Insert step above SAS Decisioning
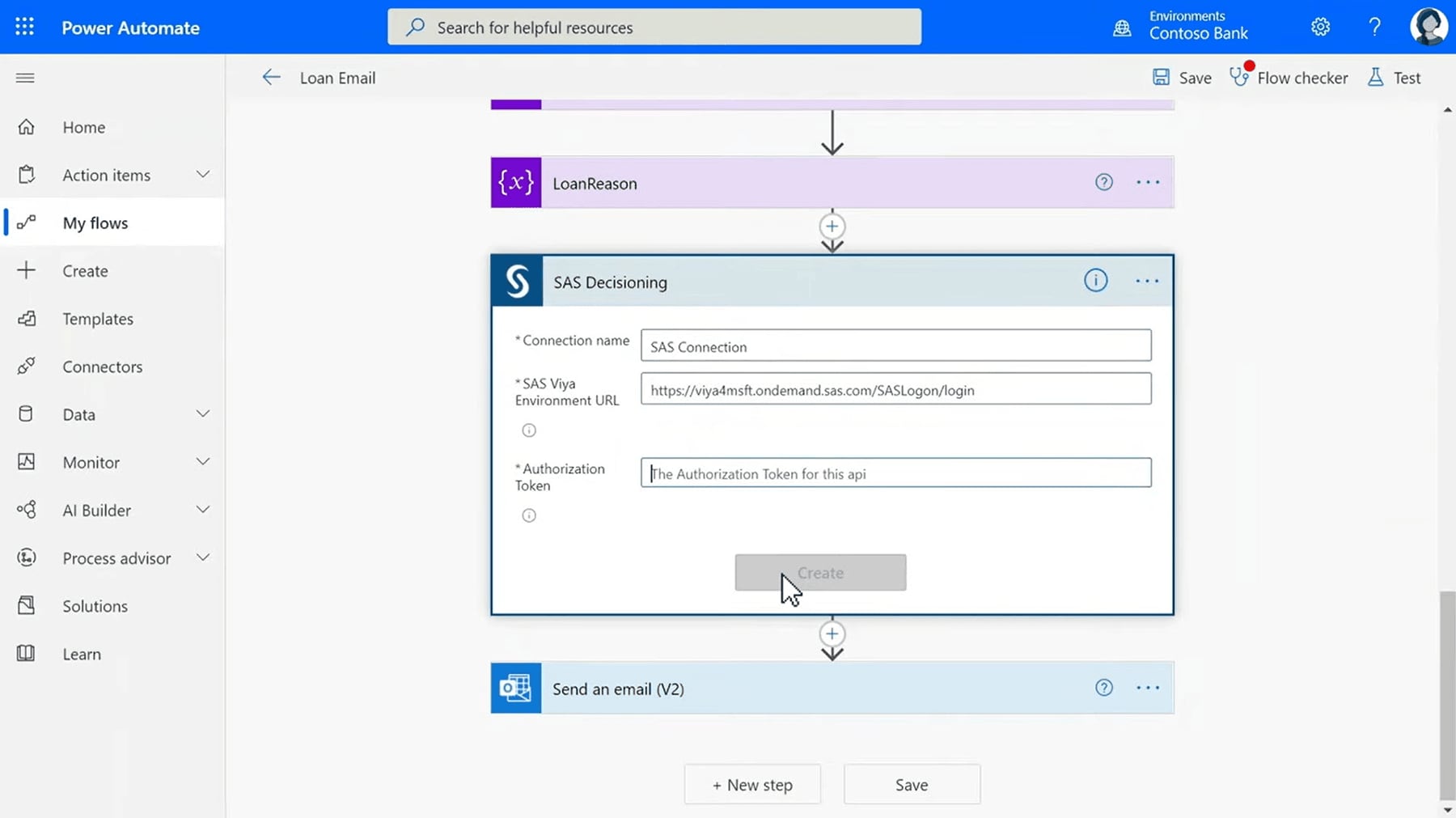Screen dimensions: 1456x818 click(832, 227)
